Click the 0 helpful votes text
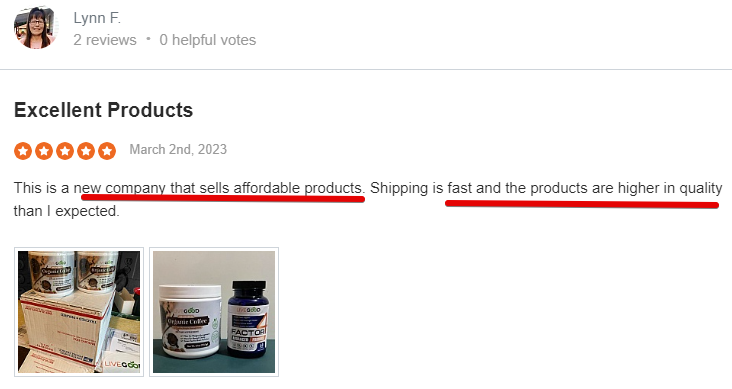 pos(208,40)
